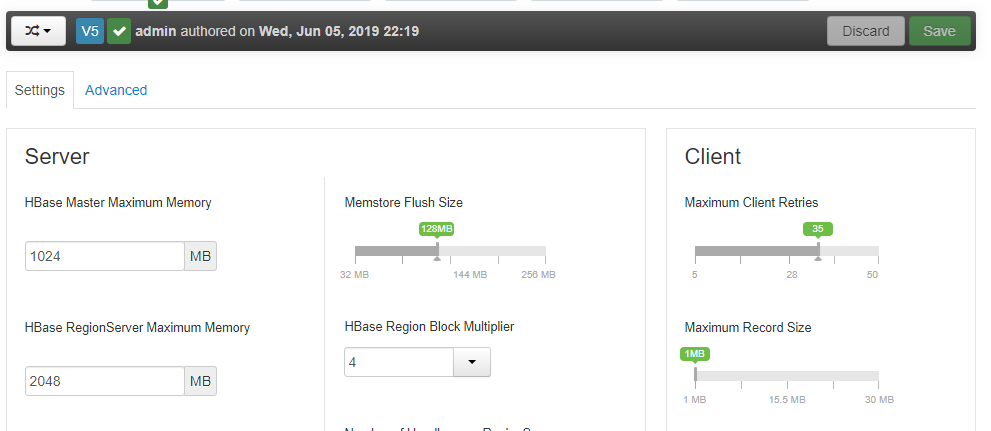
Task: Click the green current-version checkmark icon
Action: (119, 31)
